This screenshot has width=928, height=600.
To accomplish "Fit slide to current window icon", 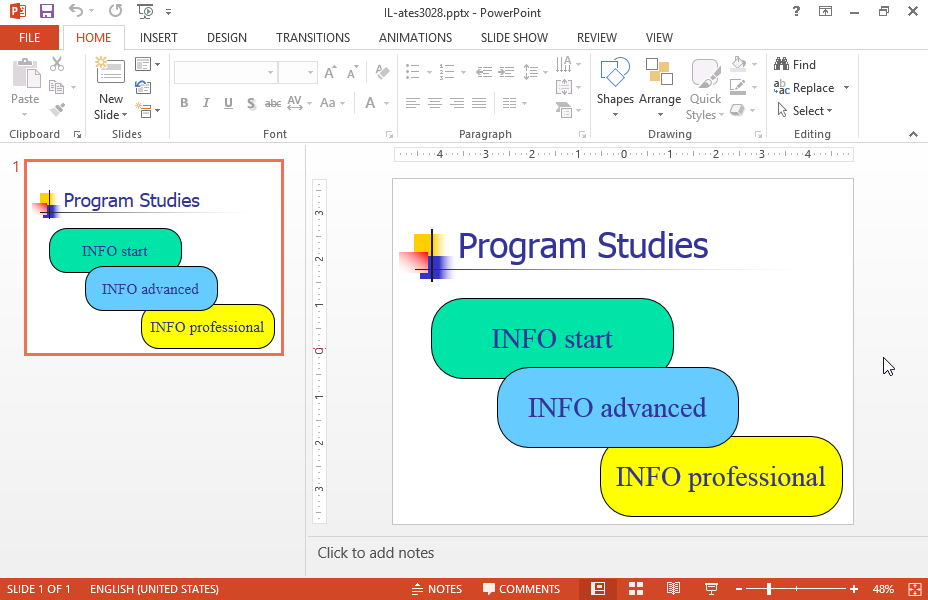I will point(914,589).
